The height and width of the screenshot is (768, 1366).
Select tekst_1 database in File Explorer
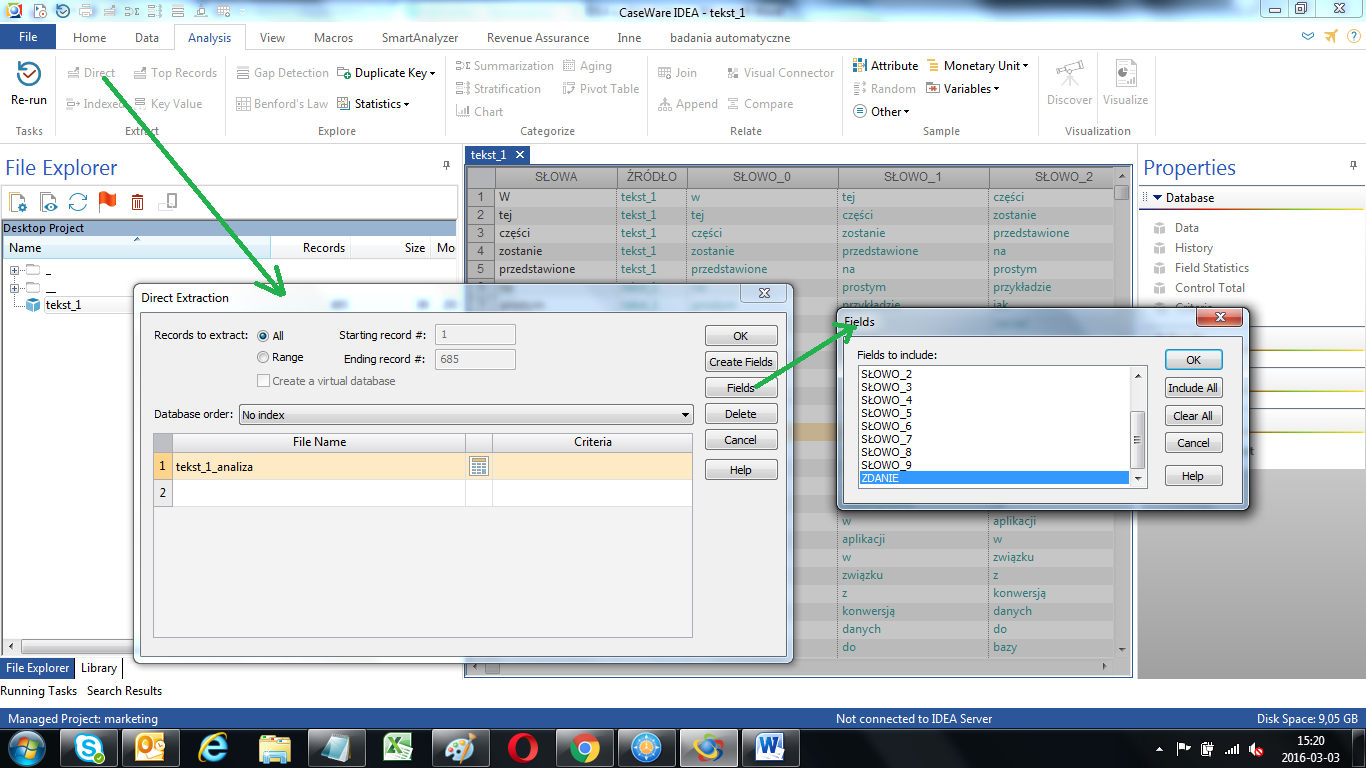(x=63, y=305)
